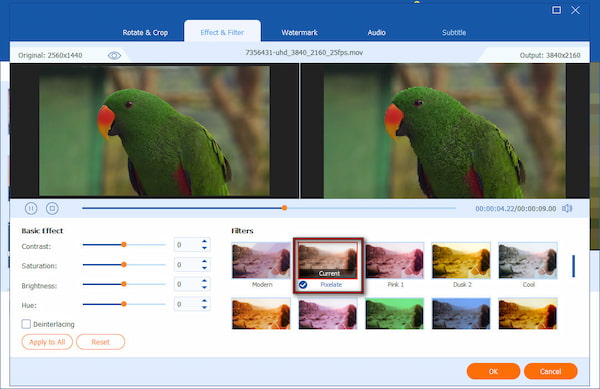This screenshot has width=600, height=389.
Task: Increase Saturation value with up arrow
Action: click(204, 262)
